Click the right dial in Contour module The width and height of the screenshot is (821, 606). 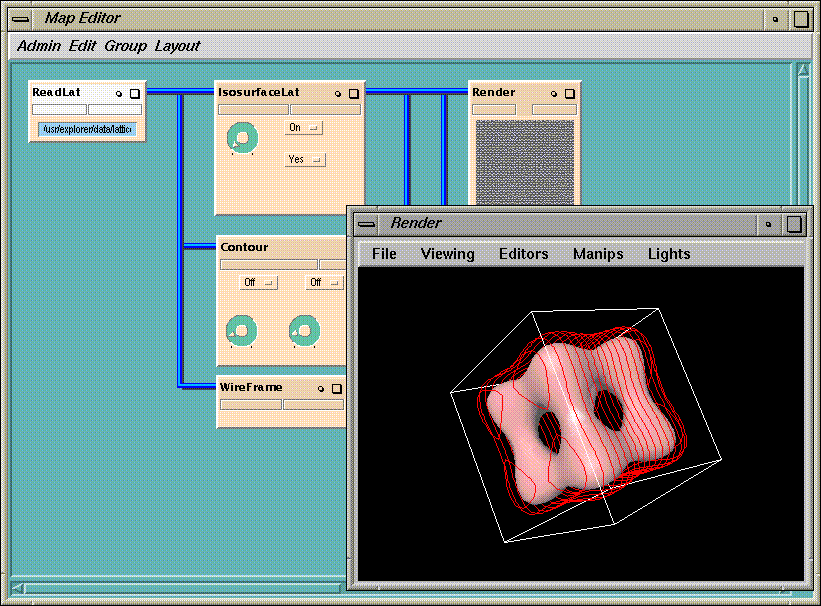click(304, 328)
